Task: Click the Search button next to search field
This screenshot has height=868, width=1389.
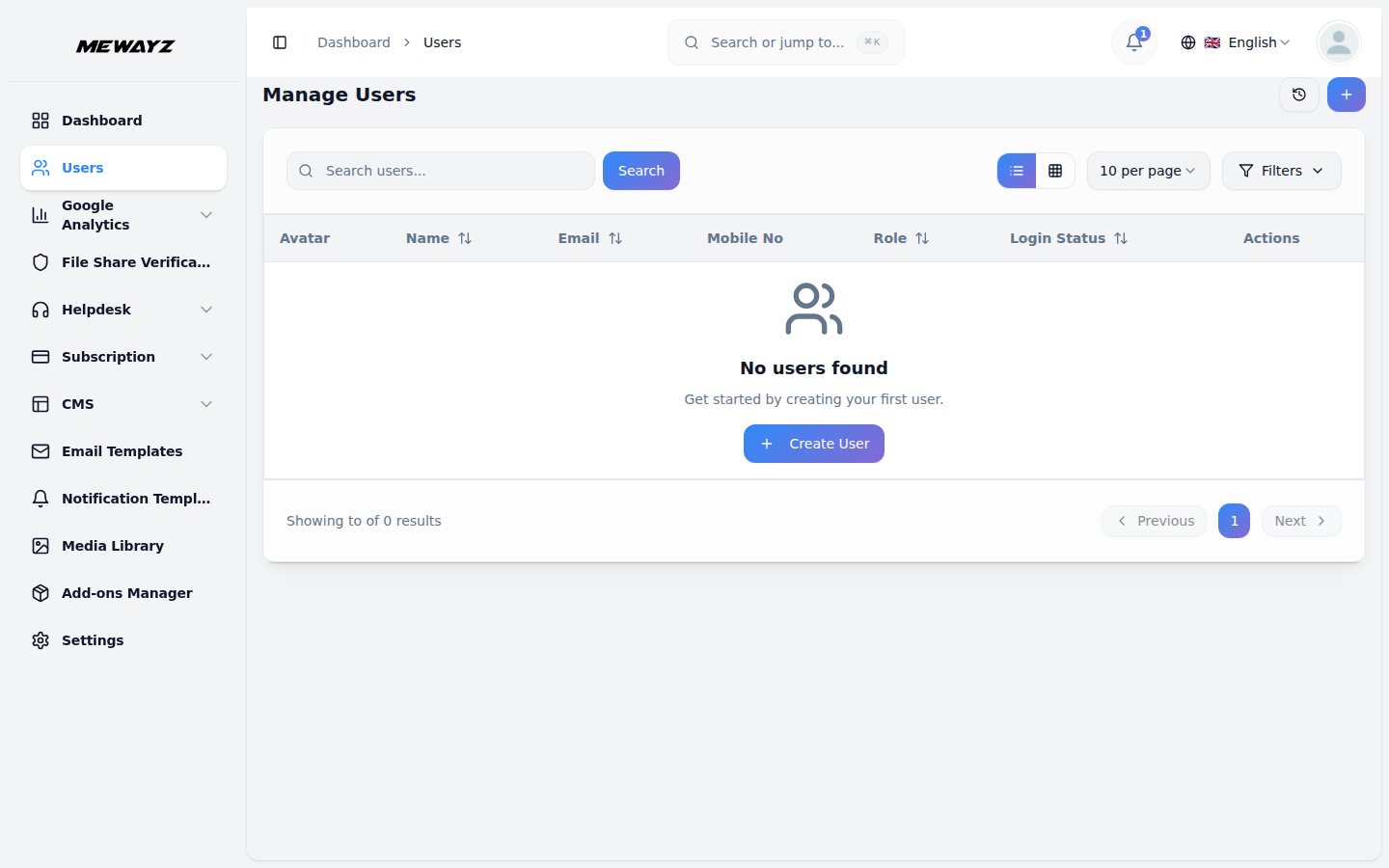Action: [640, 171]
